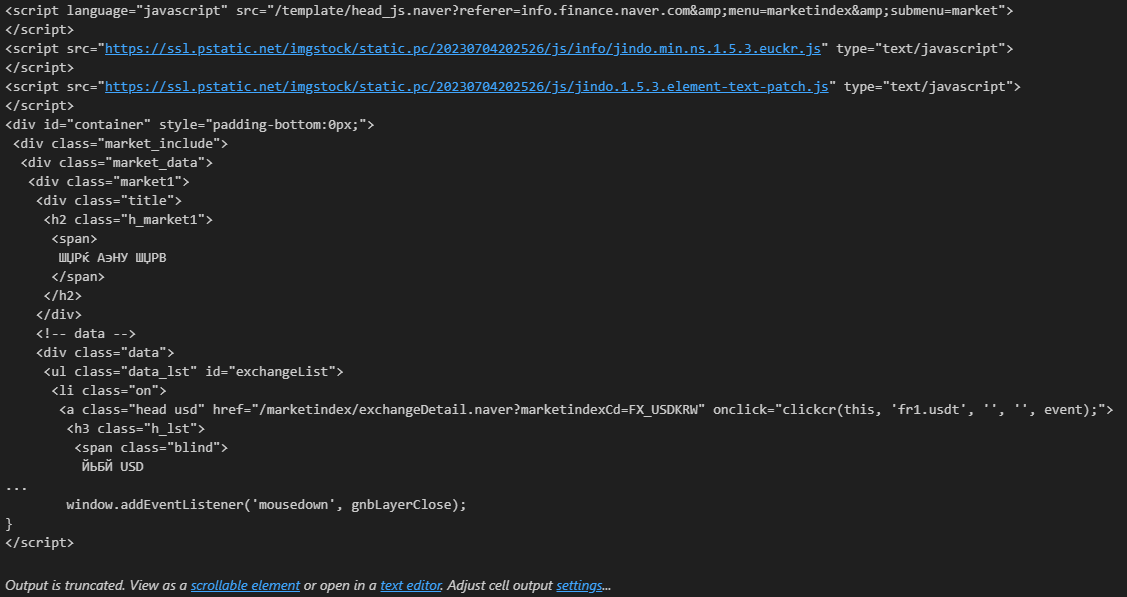Click the anchor line with FX_USDKRW href
The height and width of the screenshot is (597, 1127).
pyautogui.click(x=586, y=409)
